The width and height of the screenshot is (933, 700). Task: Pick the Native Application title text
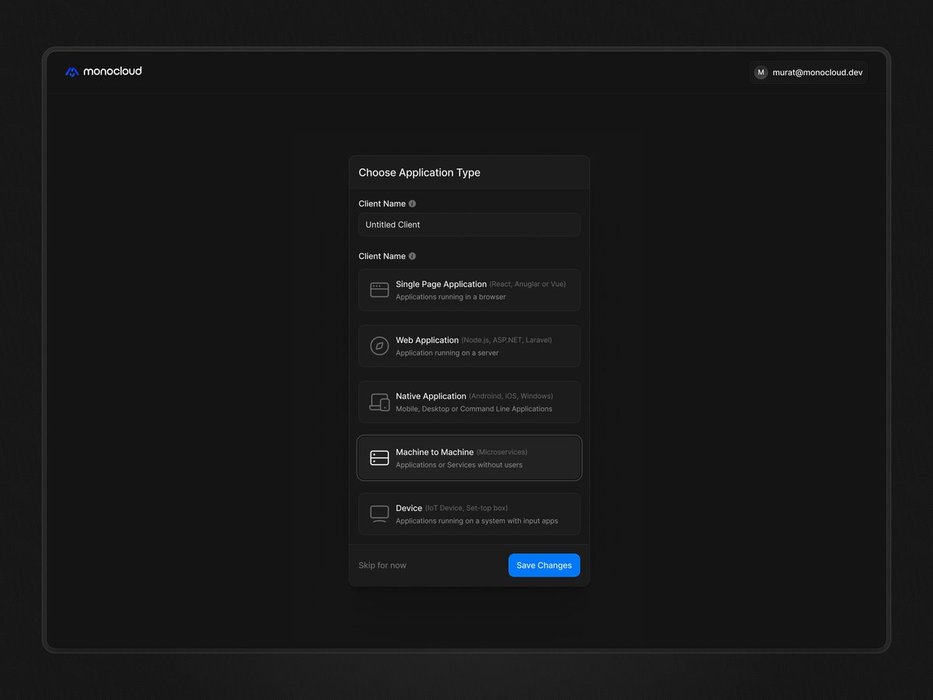431,396
